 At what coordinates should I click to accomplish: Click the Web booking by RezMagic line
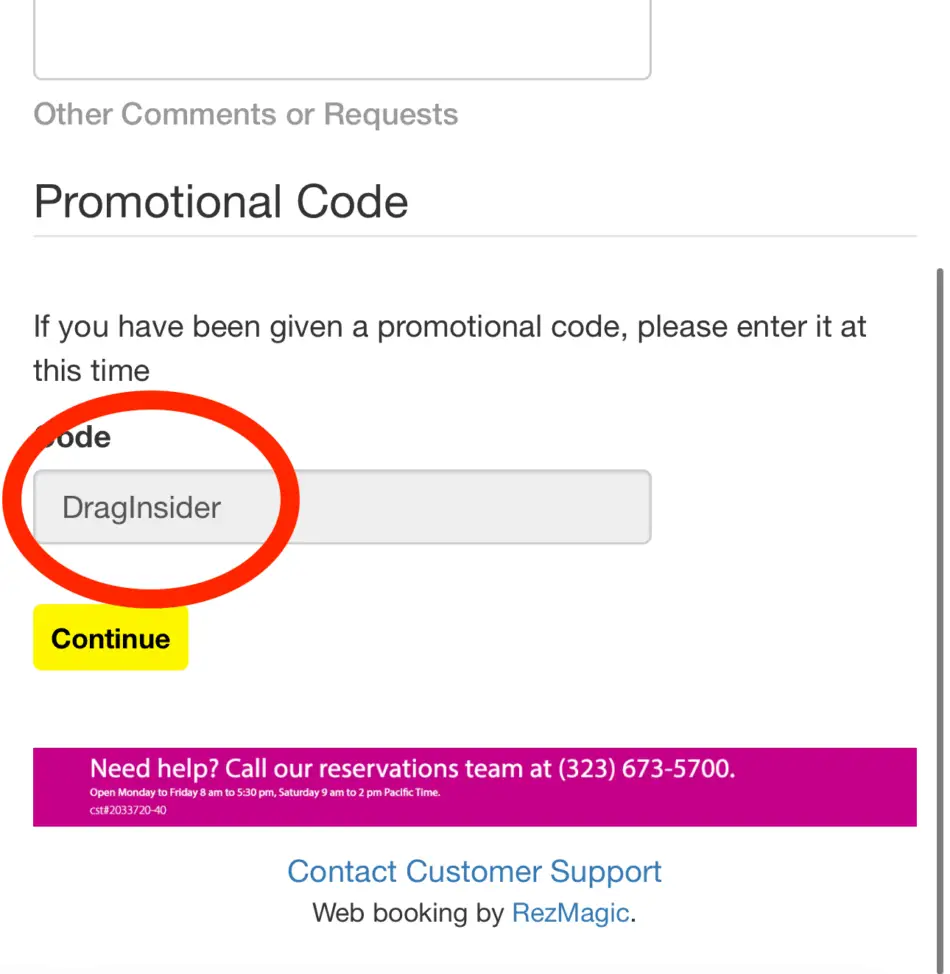coord(474,912)
